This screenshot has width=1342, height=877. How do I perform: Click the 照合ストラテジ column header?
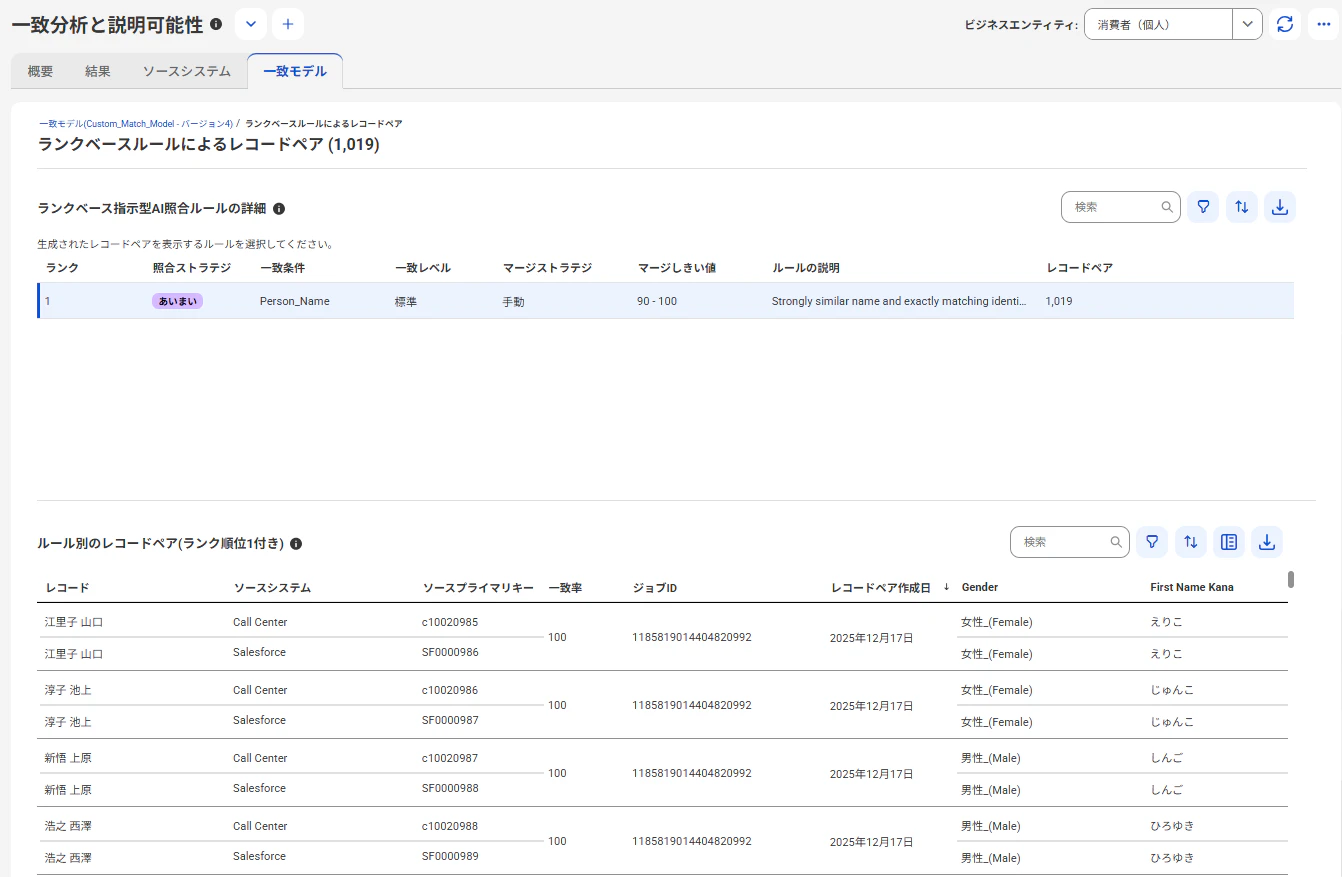(192, 268)
